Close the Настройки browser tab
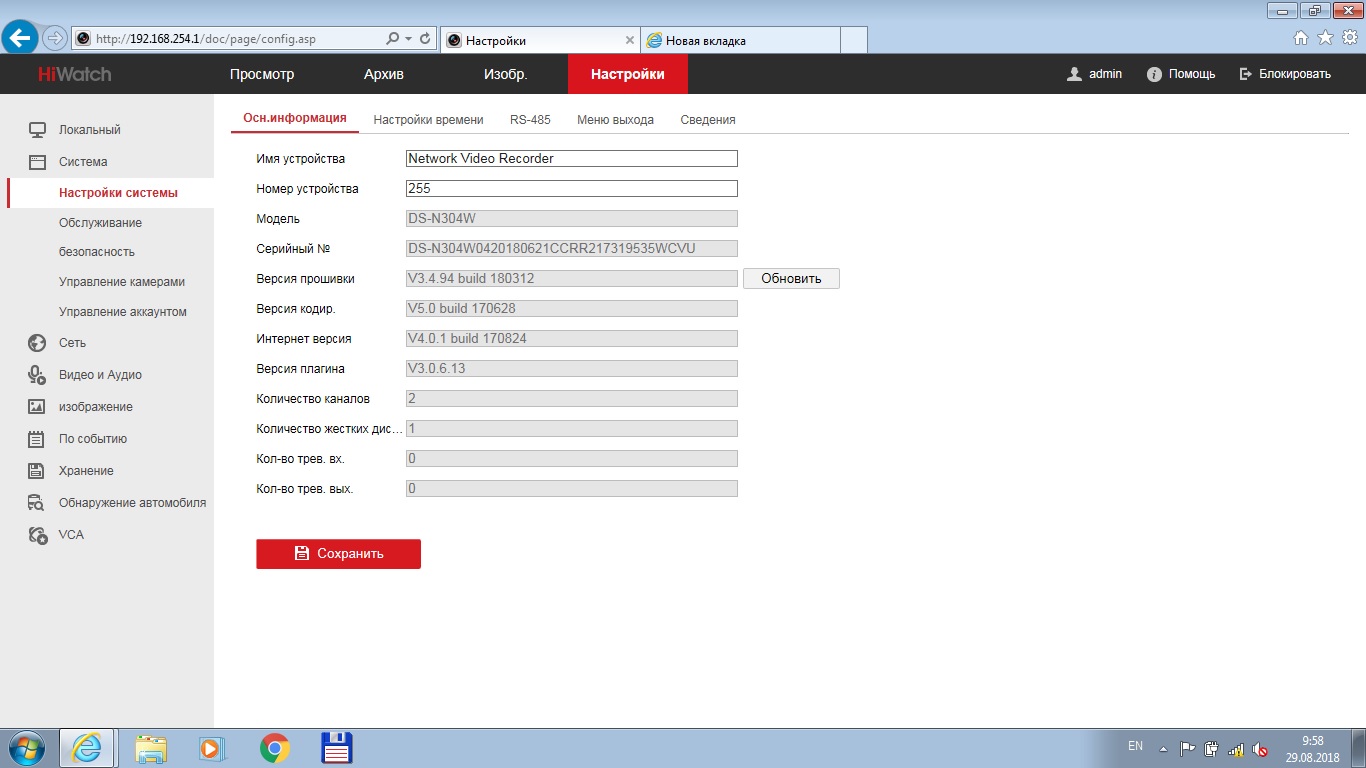The height and width of the screenshot is (768, 1366). (x=629, y=41)
